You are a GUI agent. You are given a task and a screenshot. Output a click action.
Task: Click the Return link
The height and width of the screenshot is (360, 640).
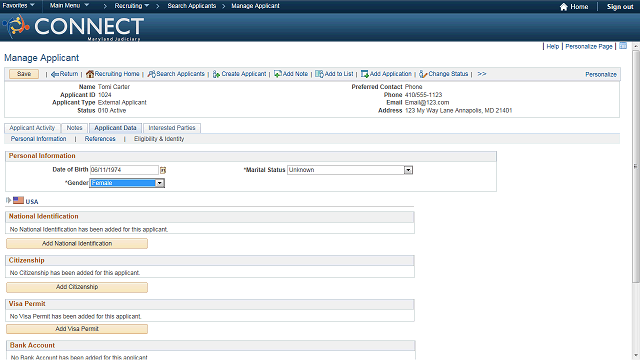(69, 74)
